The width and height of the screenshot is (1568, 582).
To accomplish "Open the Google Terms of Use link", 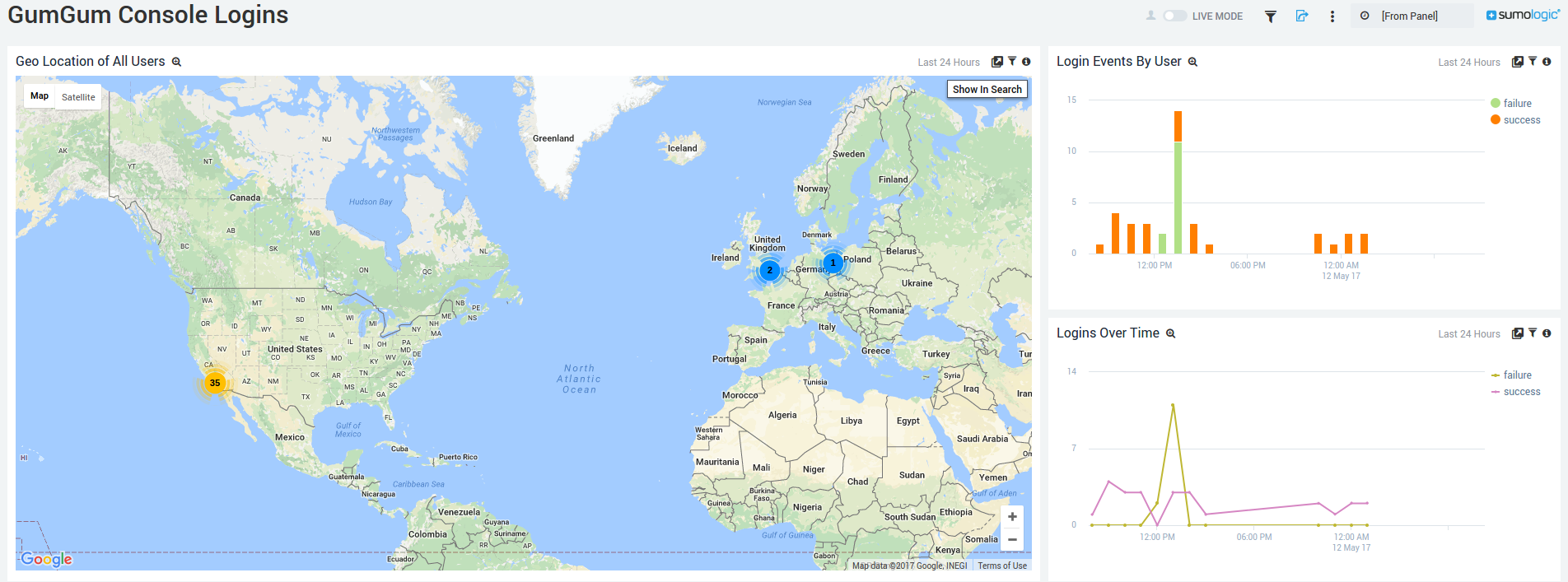I will point(1002,566).
